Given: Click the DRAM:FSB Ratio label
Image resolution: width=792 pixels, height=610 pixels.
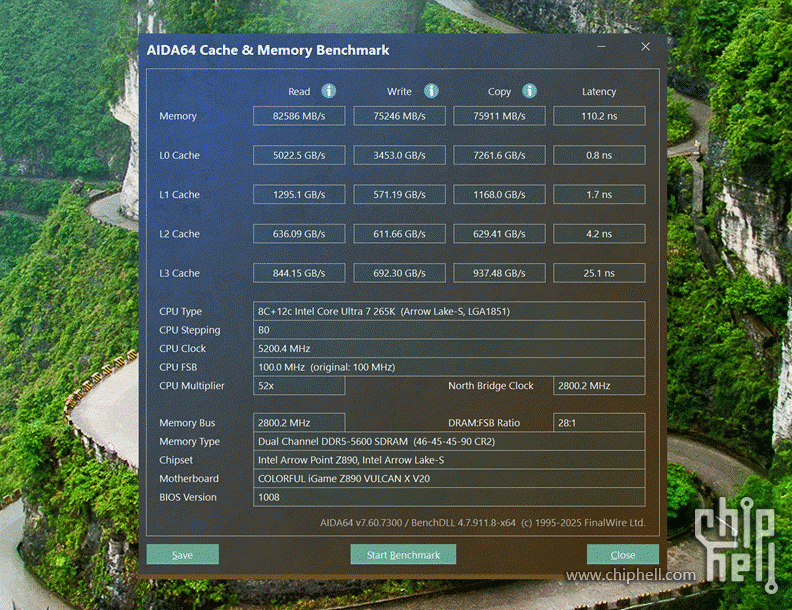Looking at the screenshot, I should (484, 423).
